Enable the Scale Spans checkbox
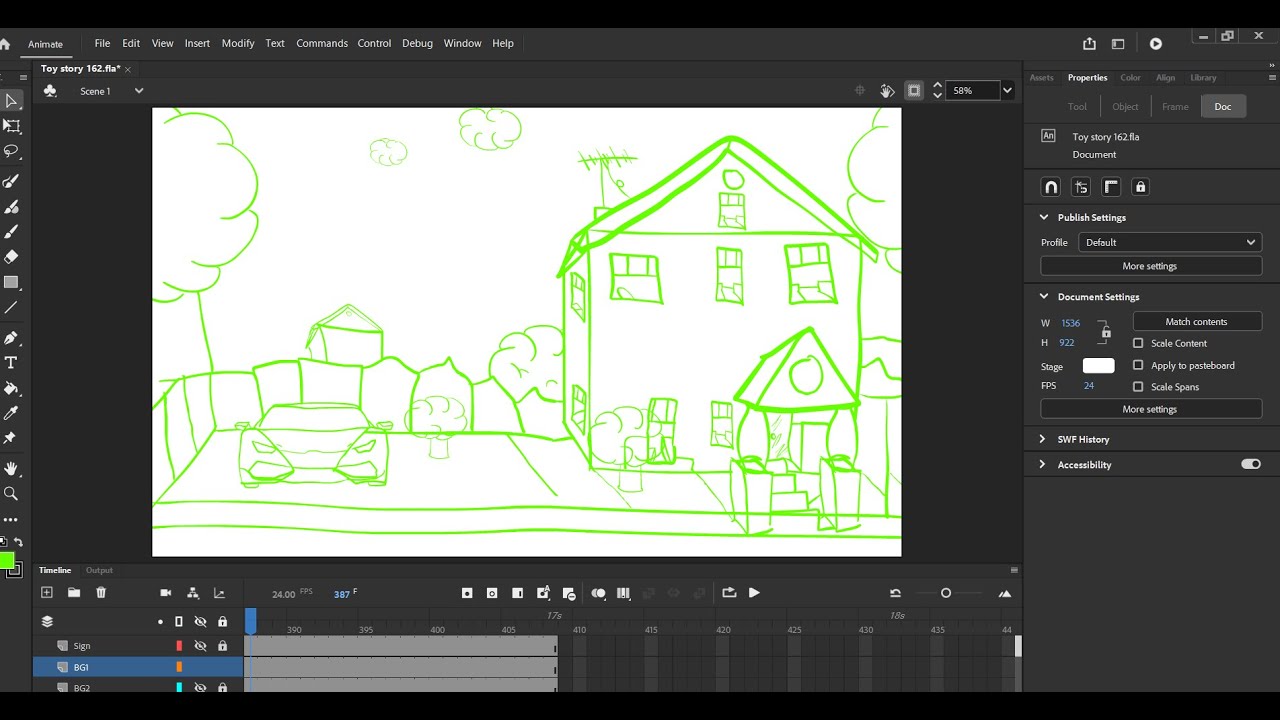This screenshot has height=720, width=1280. click(x=1138, y=387)
